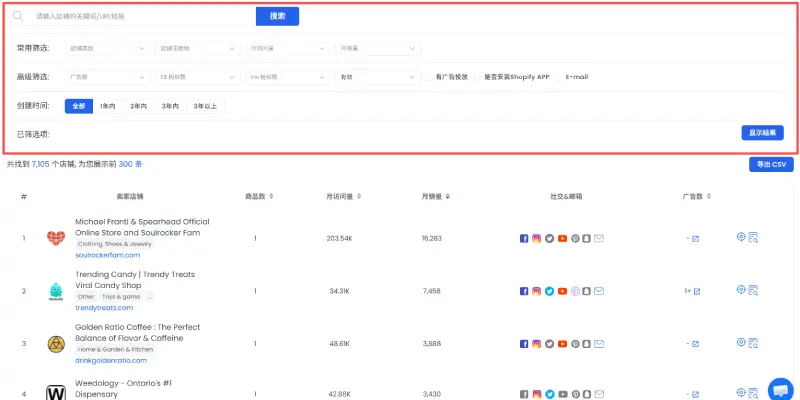Enable the E-mail filter checkbox
The image size is (800, 400).
(x=559, y=77)
